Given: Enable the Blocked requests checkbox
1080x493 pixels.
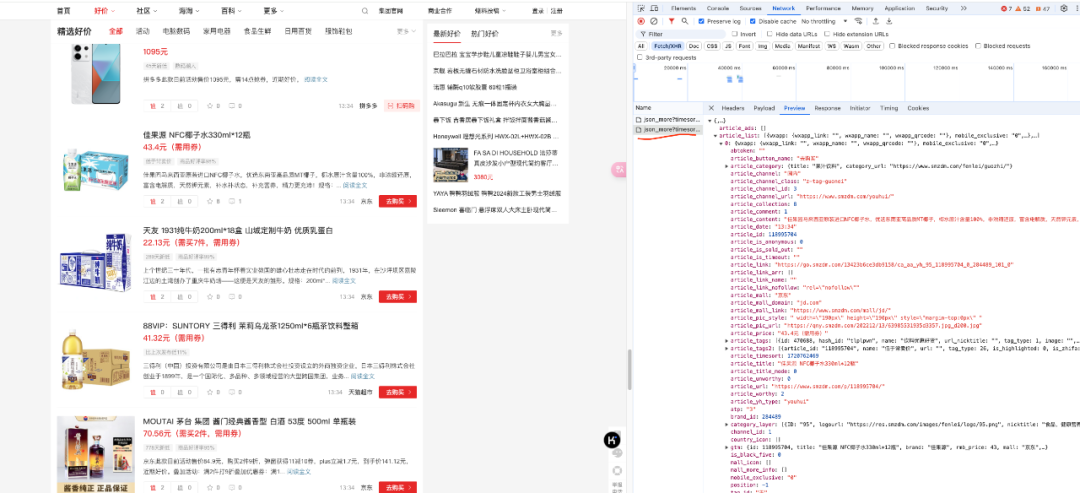Looking at the screenshot, I should point(978,46).
